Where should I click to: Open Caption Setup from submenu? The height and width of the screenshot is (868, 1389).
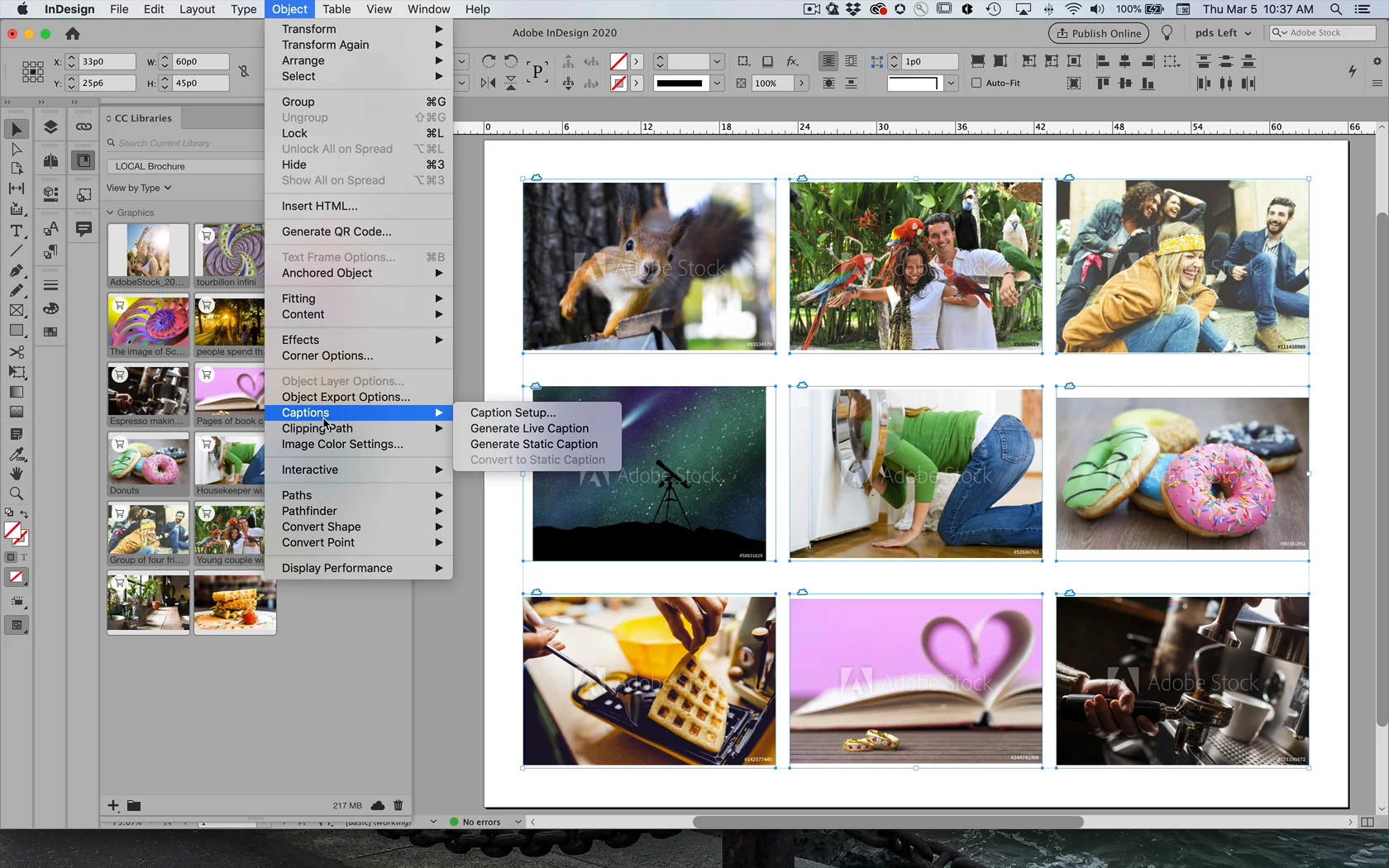click(x=513, y=413)
